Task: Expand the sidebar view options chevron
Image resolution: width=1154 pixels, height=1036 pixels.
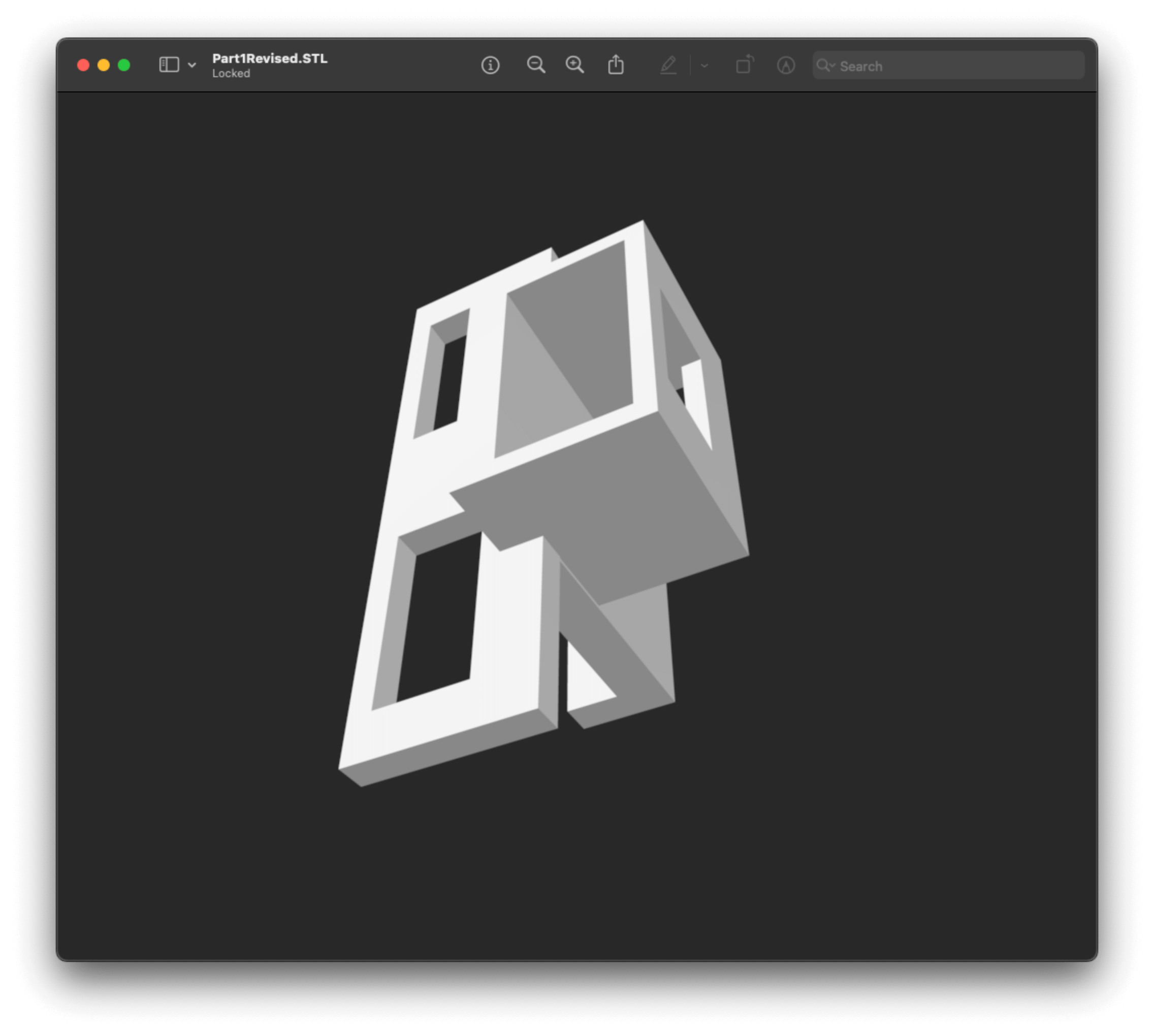Action: [192, 65]
